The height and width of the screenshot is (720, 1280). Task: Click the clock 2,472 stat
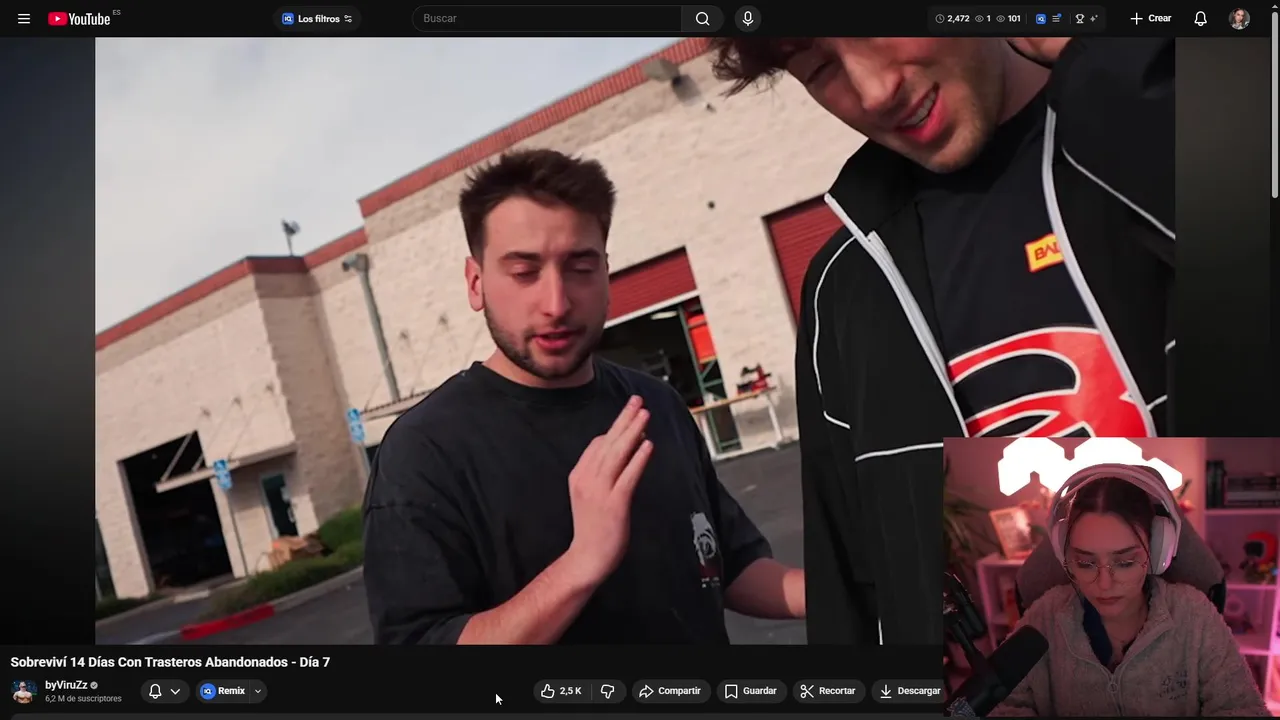coord(952,19)
